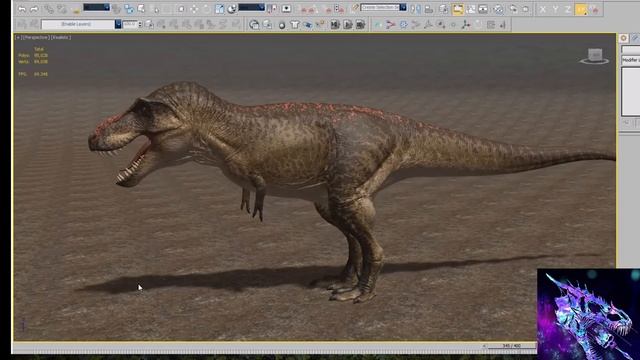Screen dimensions: 640x360
Task: Click the Mirror tool icon
Action: click(416, 9)
